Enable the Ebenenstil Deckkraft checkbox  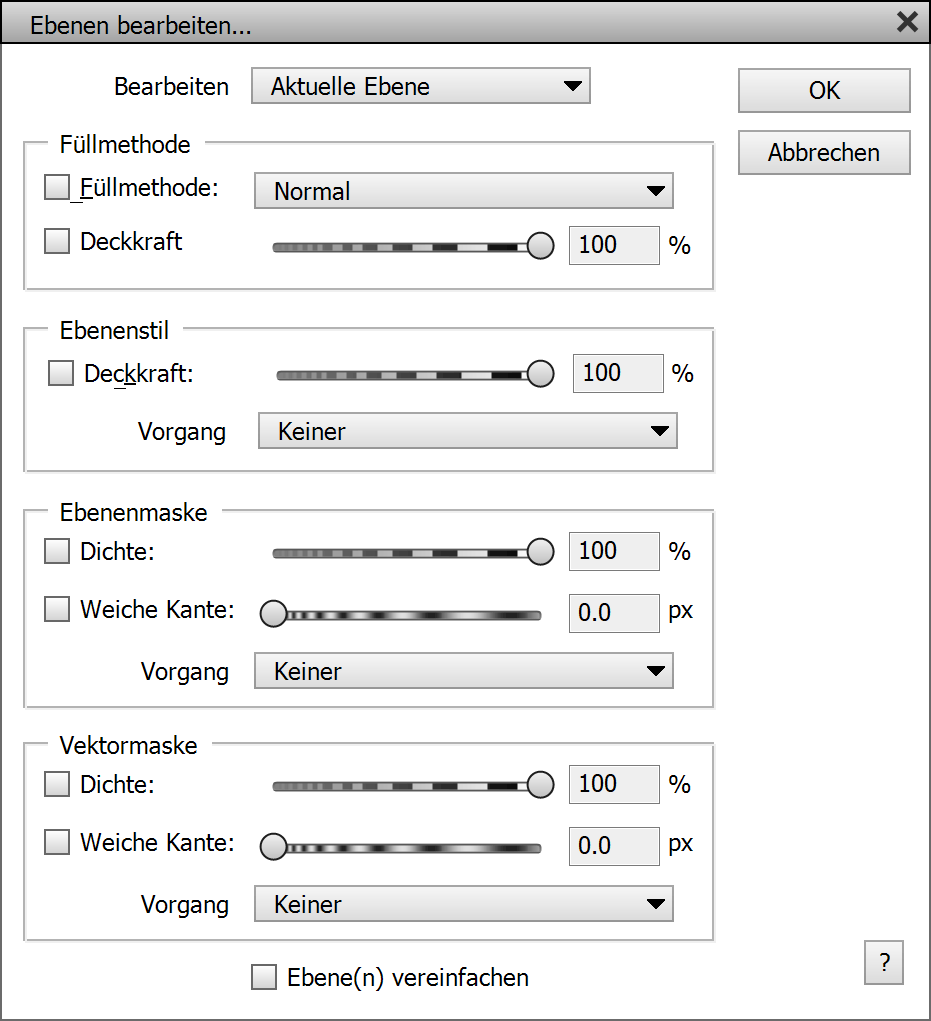pos(62,373)
